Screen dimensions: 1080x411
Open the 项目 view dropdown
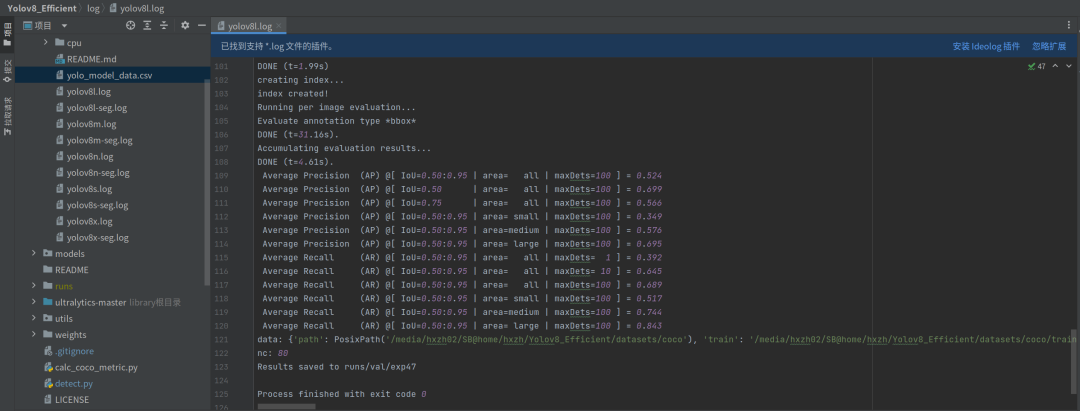[x=65, y=25]
